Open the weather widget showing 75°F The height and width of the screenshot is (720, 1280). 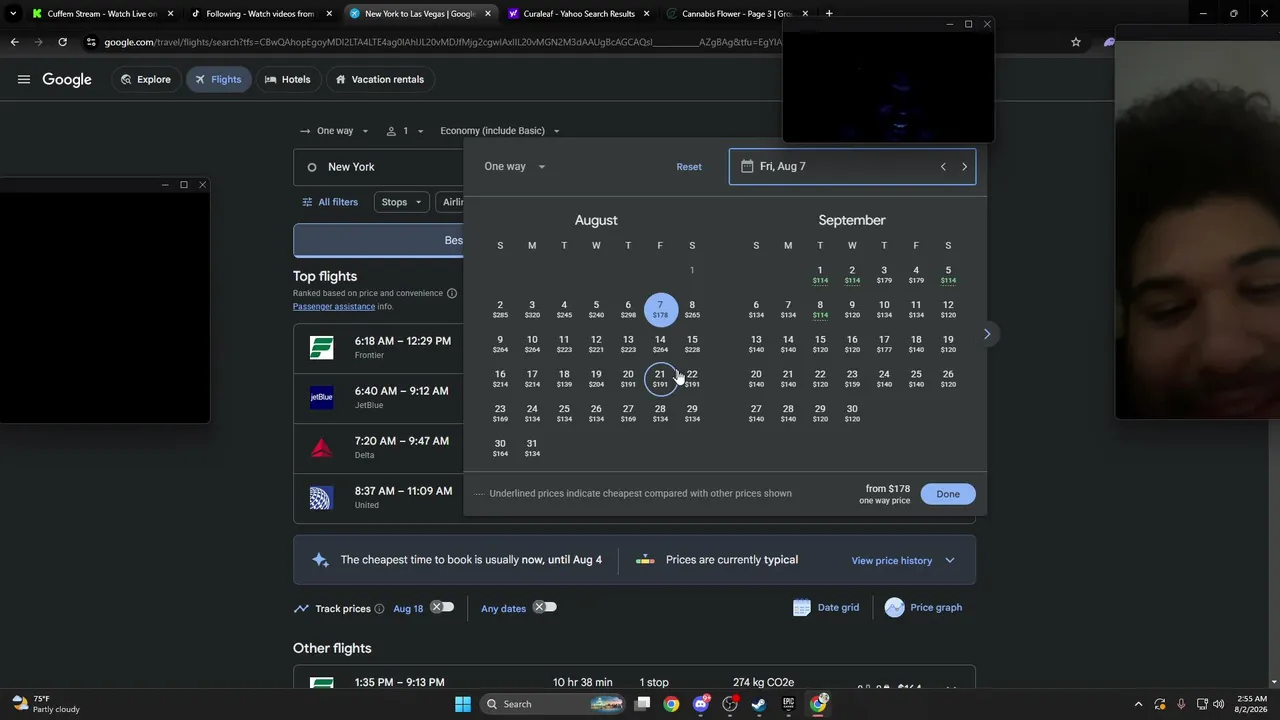[44, 704]
